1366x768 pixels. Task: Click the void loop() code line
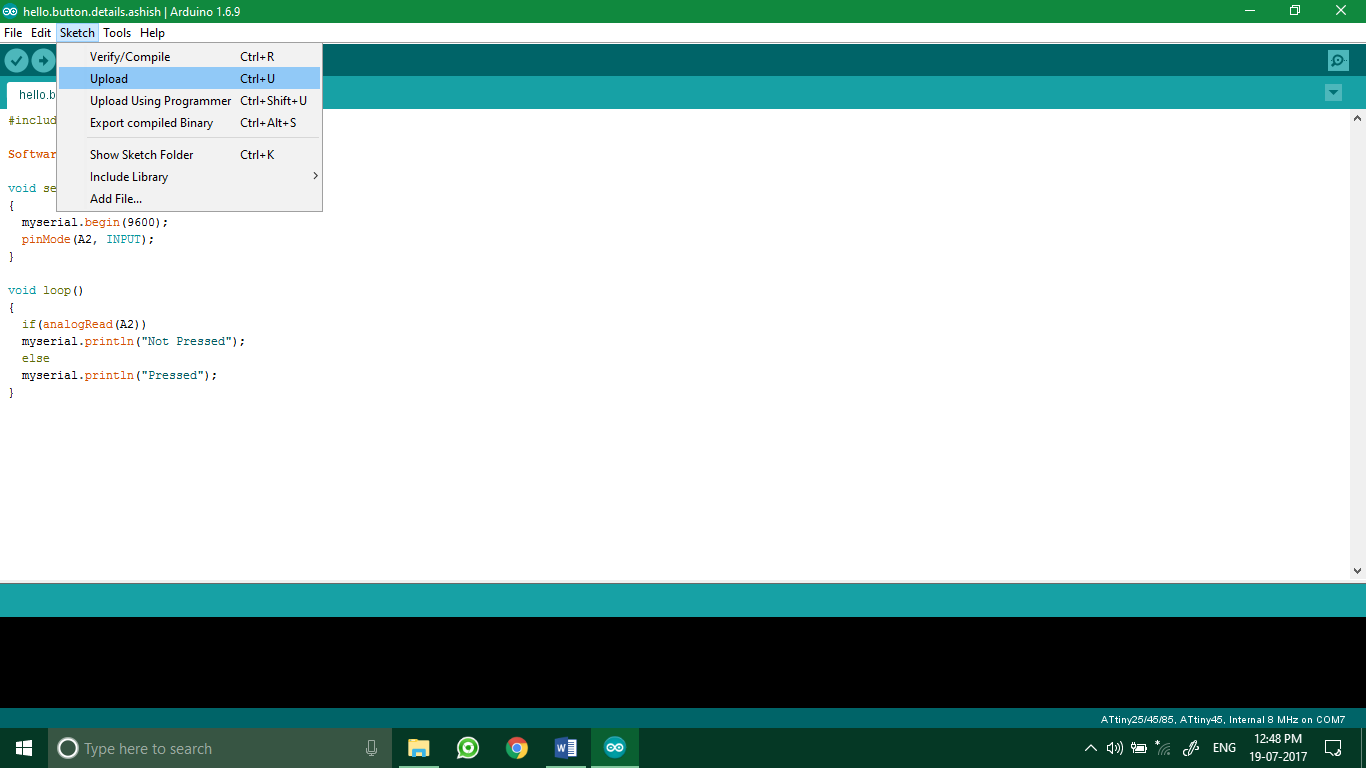coord(46,290)
